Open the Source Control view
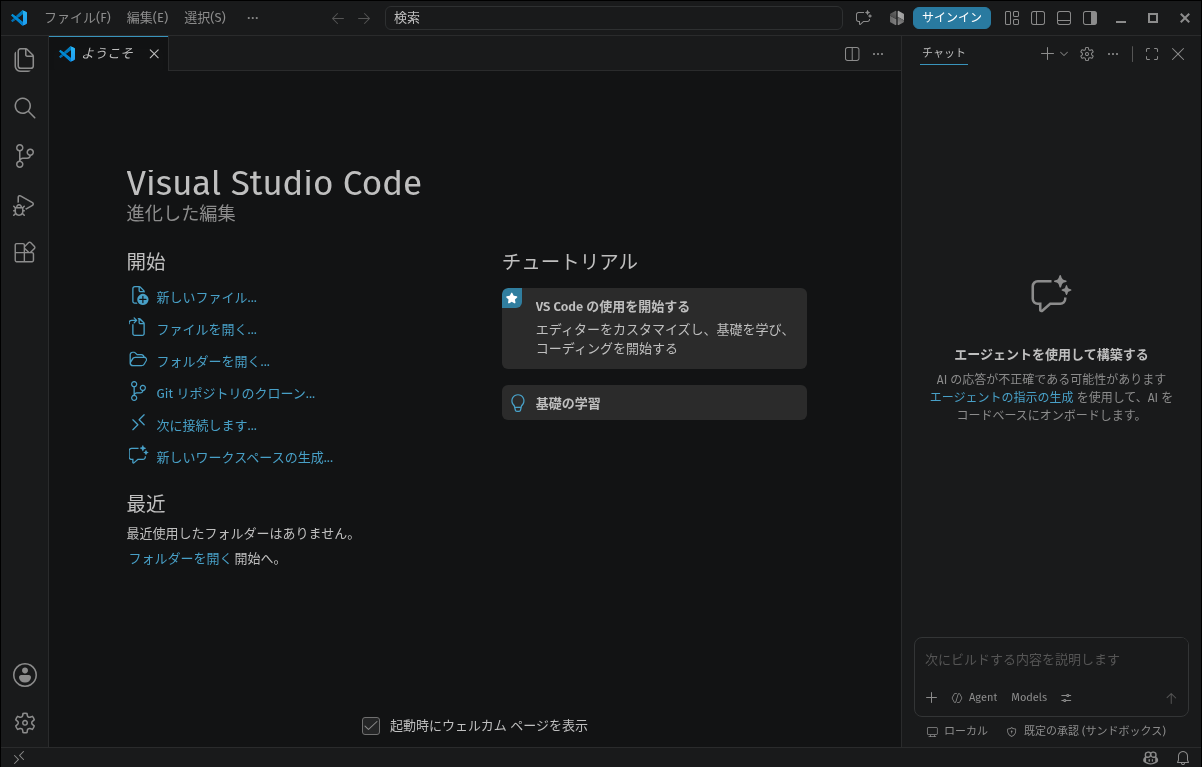This screenshot has width=1202, height=767. 25,156
